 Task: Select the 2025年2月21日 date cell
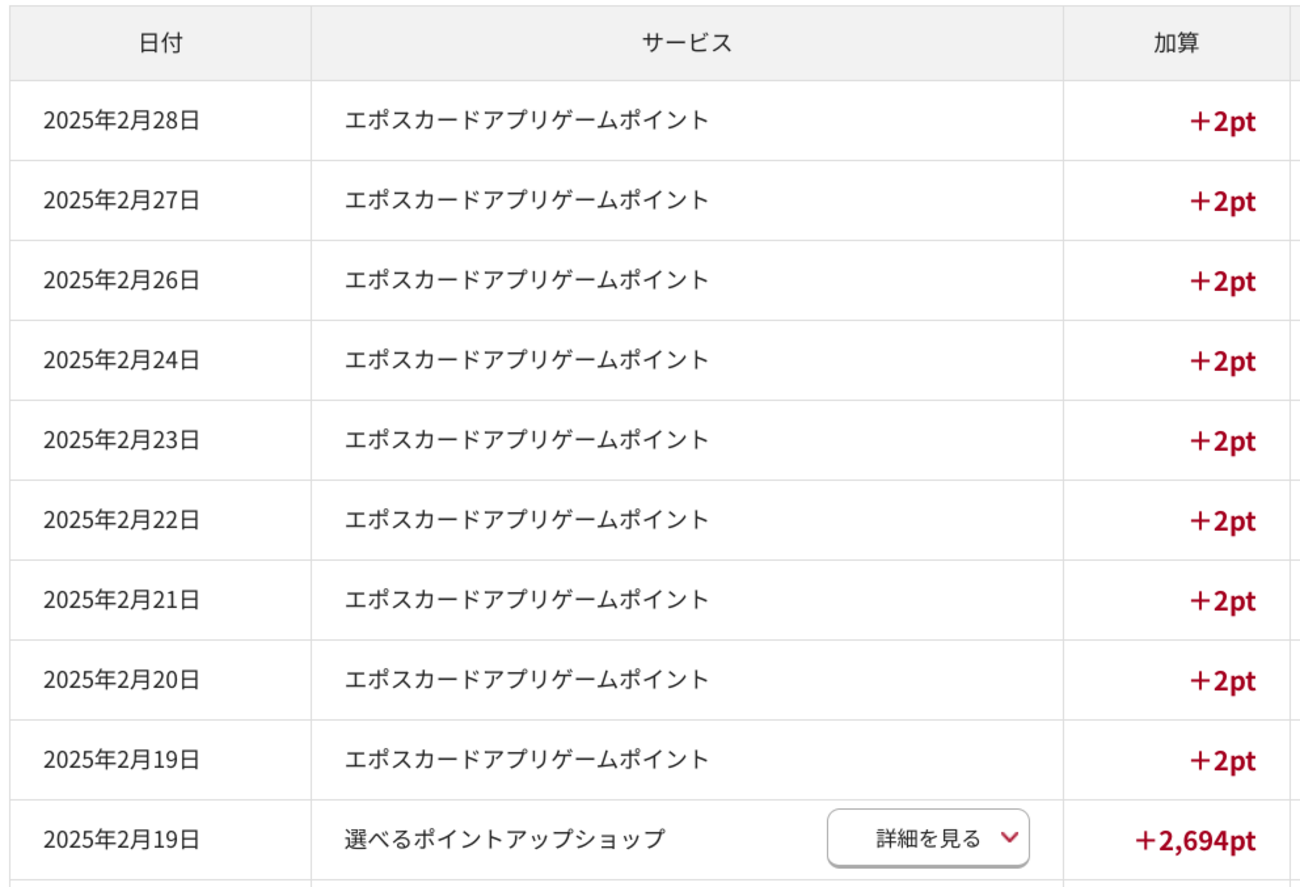click(x=122, y=600)
